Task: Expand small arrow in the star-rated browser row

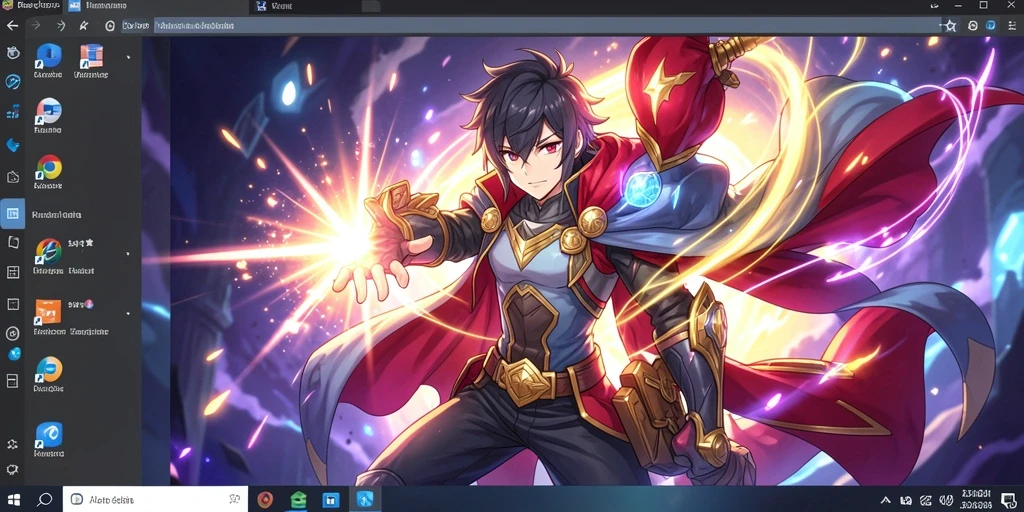Action: (x=128, y=253)
